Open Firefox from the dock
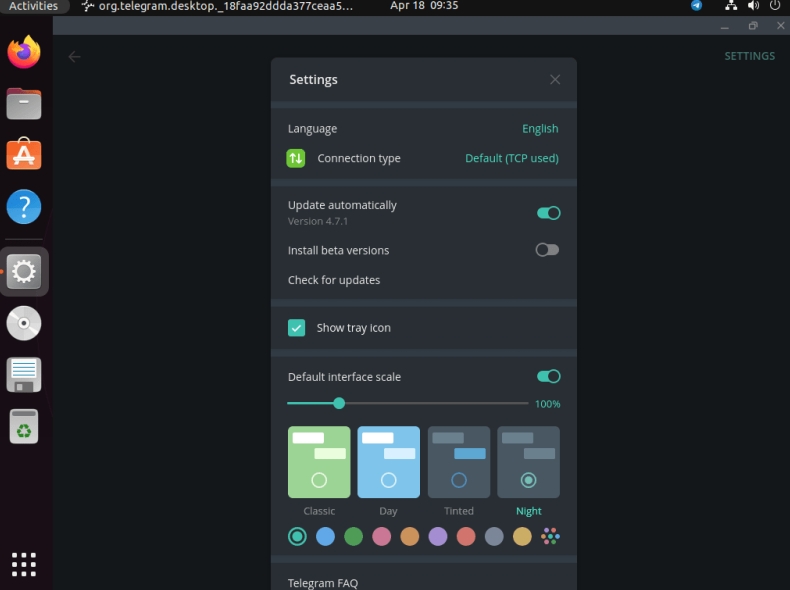 [x=24, y=52]
